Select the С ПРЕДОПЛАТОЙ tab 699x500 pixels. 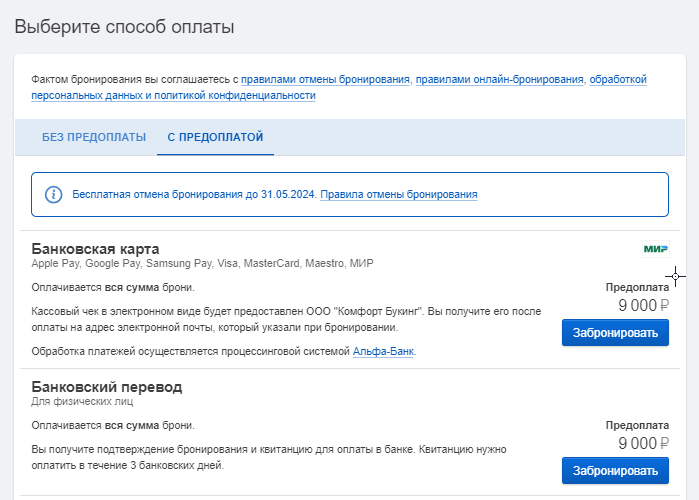[x=215, y=137]
